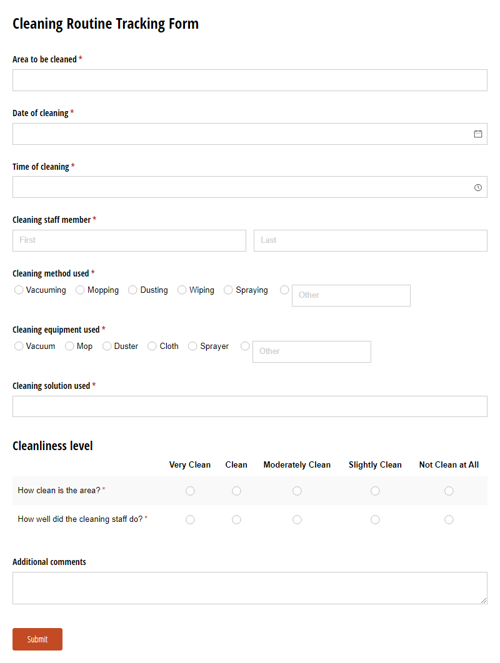Click the clock icon in time field
The width and height of the screenshot is (500, 663).
[x=478, y=187]
